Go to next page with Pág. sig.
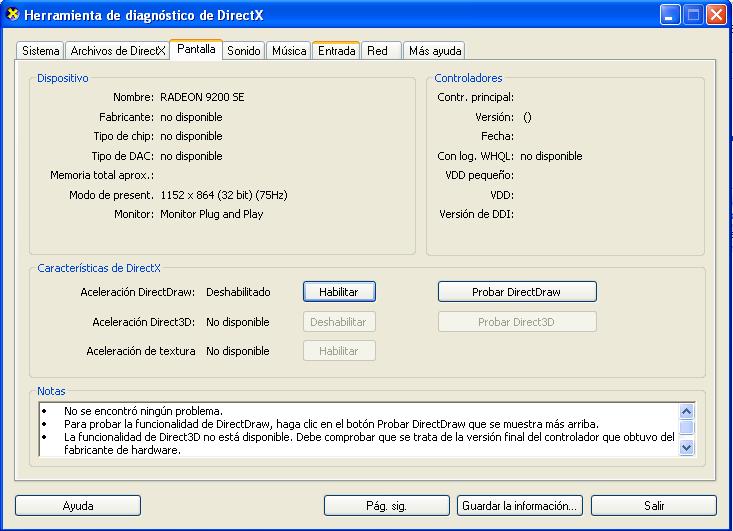733x531 pixels. 388,506
